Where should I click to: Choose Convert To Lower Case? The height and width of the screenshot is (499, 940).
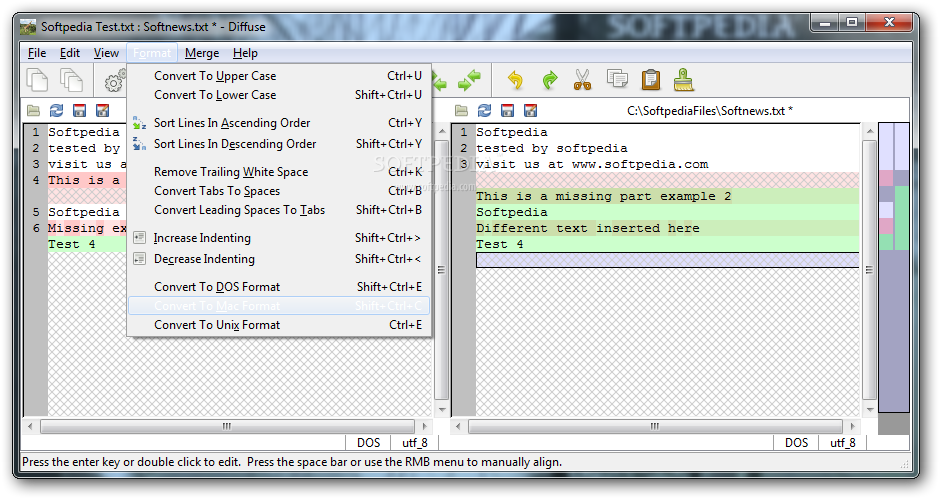[279, 95]
